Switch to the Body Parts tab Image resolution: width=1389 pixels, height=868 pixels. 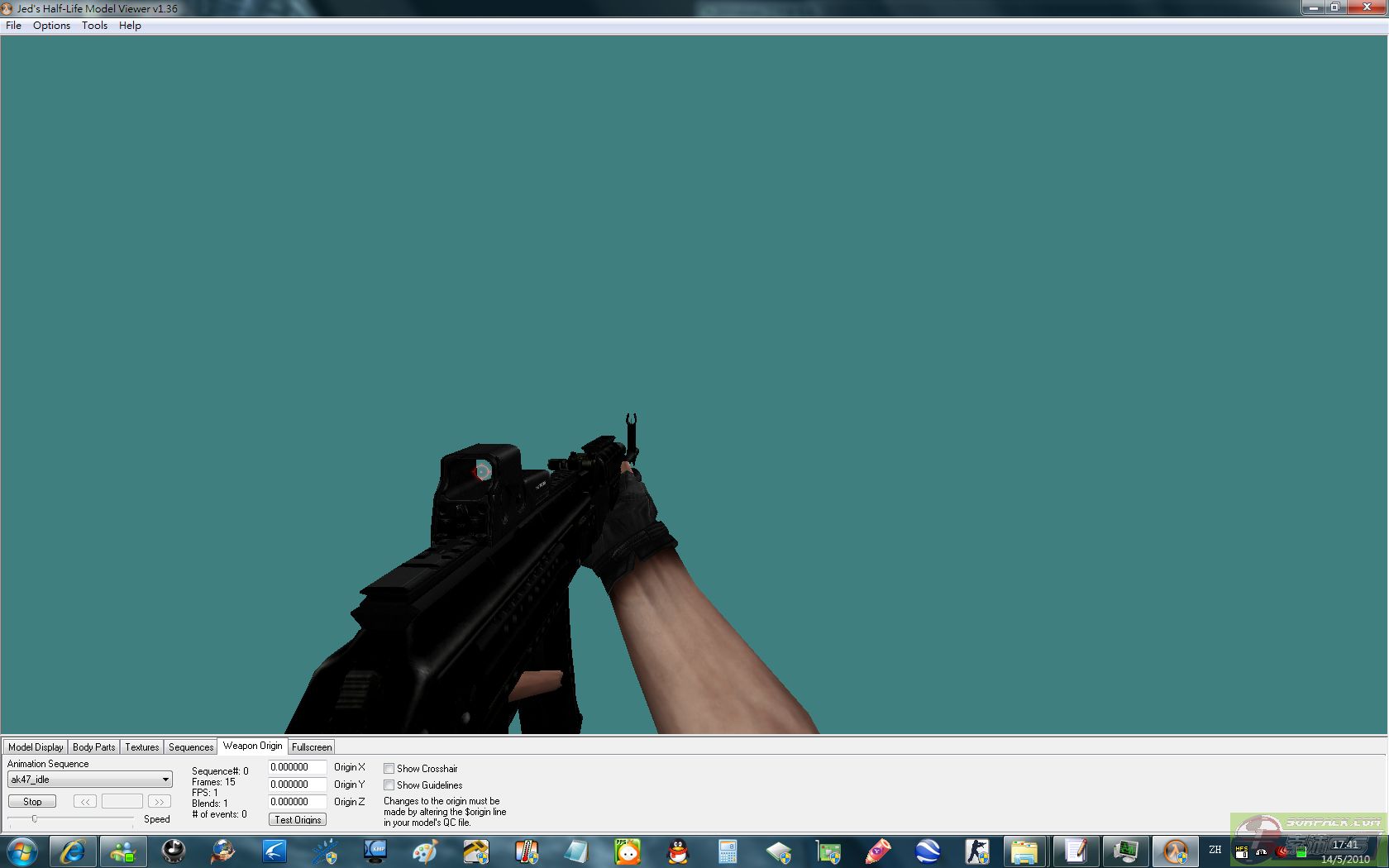94,746
